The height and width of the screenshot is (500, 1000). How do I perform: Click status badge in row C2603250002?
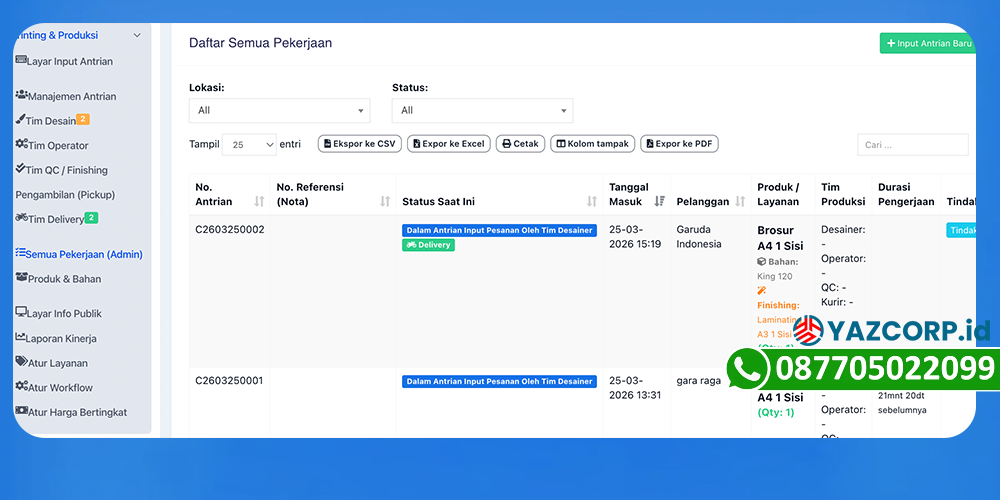tap(499, 230)
